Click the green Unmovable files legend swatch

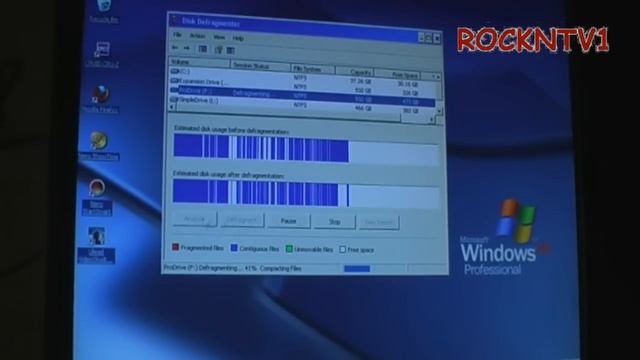[x=289, y=249]
